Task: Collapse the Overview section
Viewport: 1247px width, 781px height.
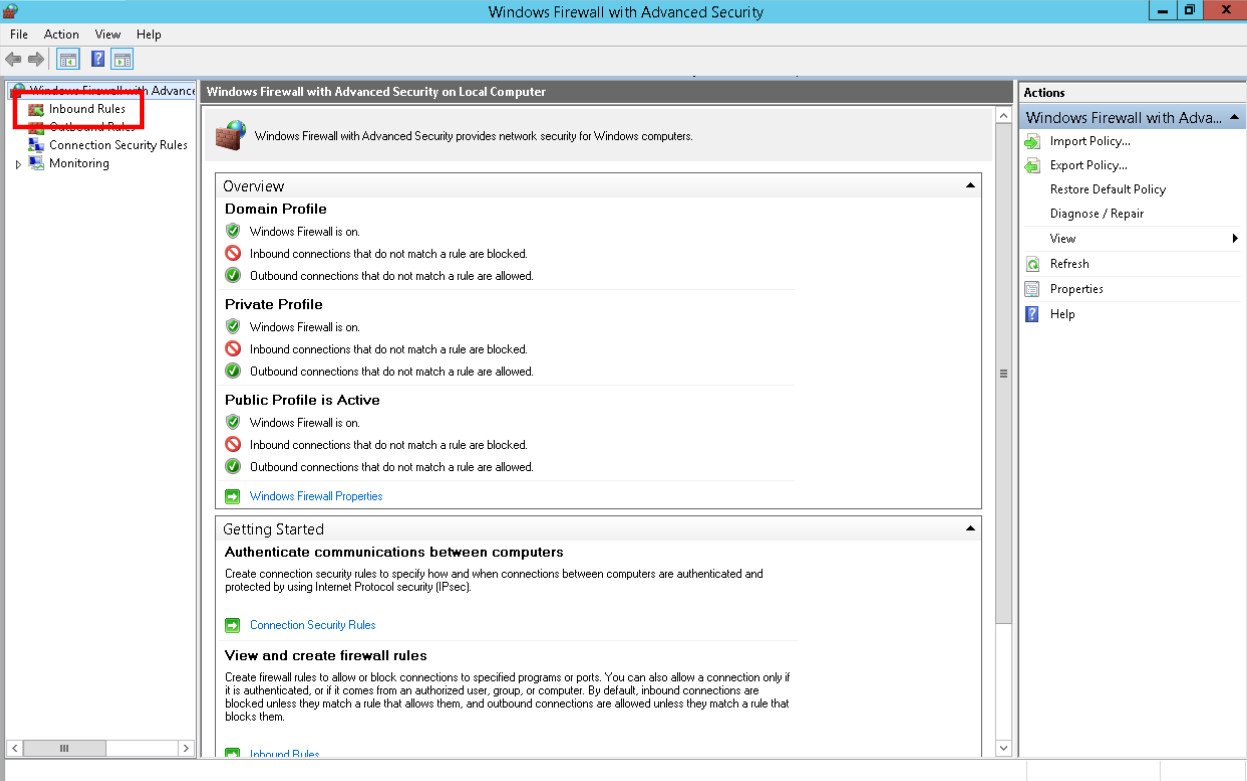Action: 970,186
